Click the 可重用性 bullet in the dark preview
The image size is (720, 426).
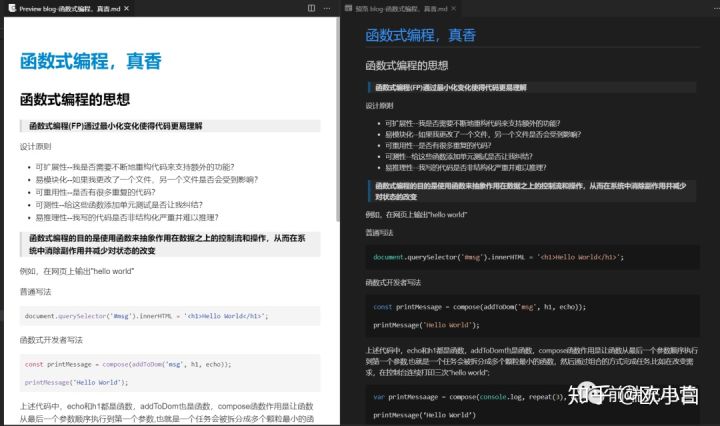pyautogui.click(x=438, y=145)
